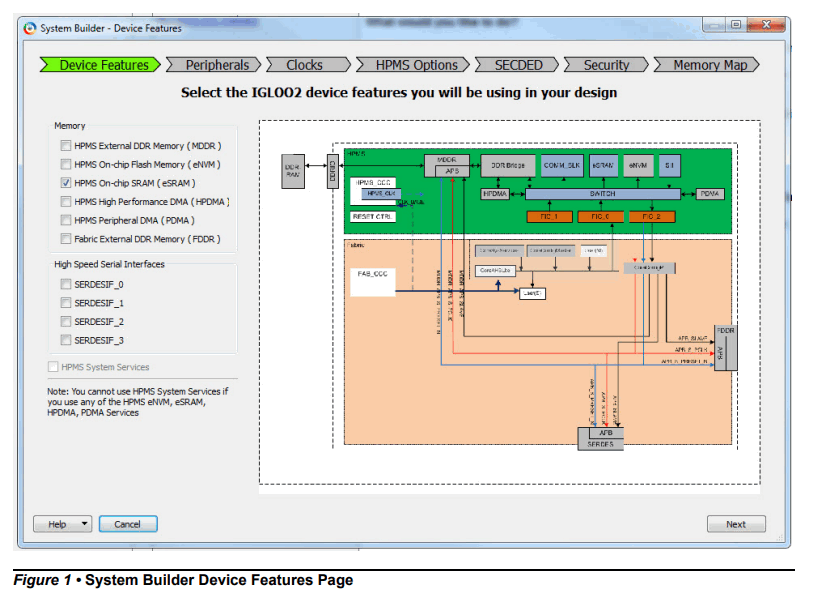Click the COMM_BLK block in diagram
Screen dimensions: 814x603
pos(562,166)
